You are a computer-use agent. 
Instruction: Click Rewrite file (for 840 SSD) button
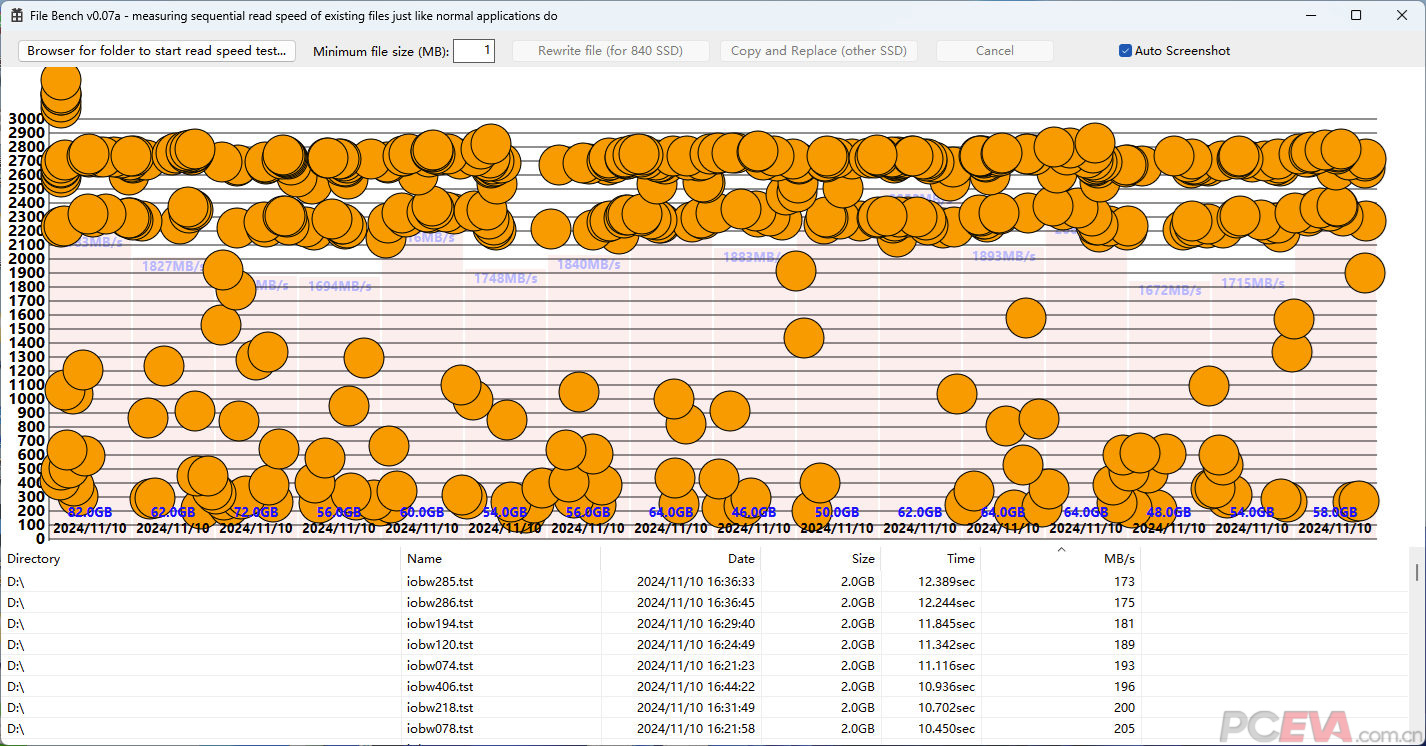pos(610,51)
